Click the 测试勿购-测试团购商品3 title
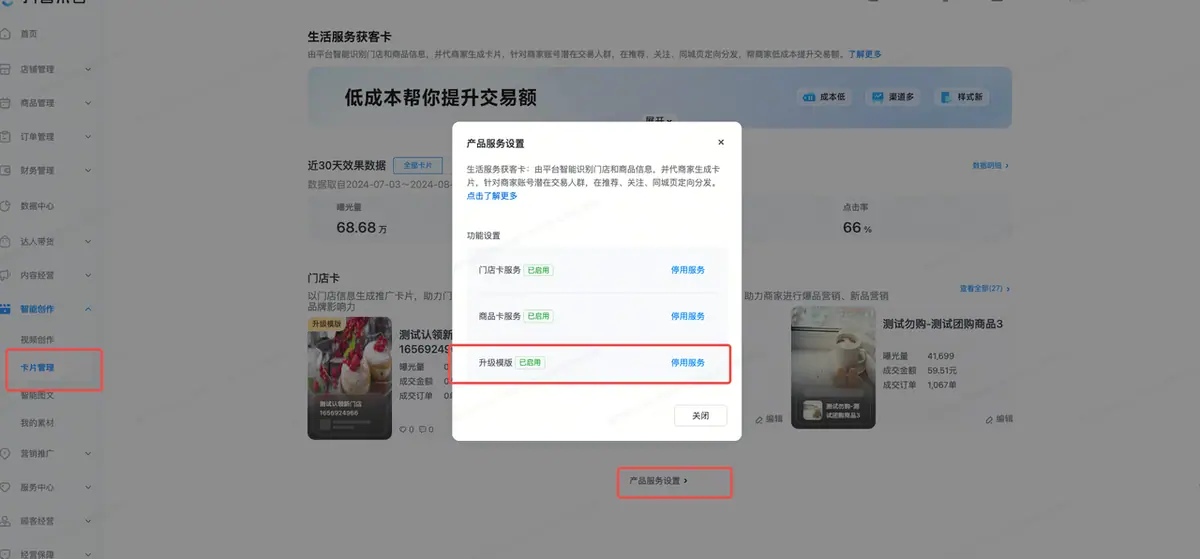This screenshot has width=1200, height=559. tap(942, 324)
